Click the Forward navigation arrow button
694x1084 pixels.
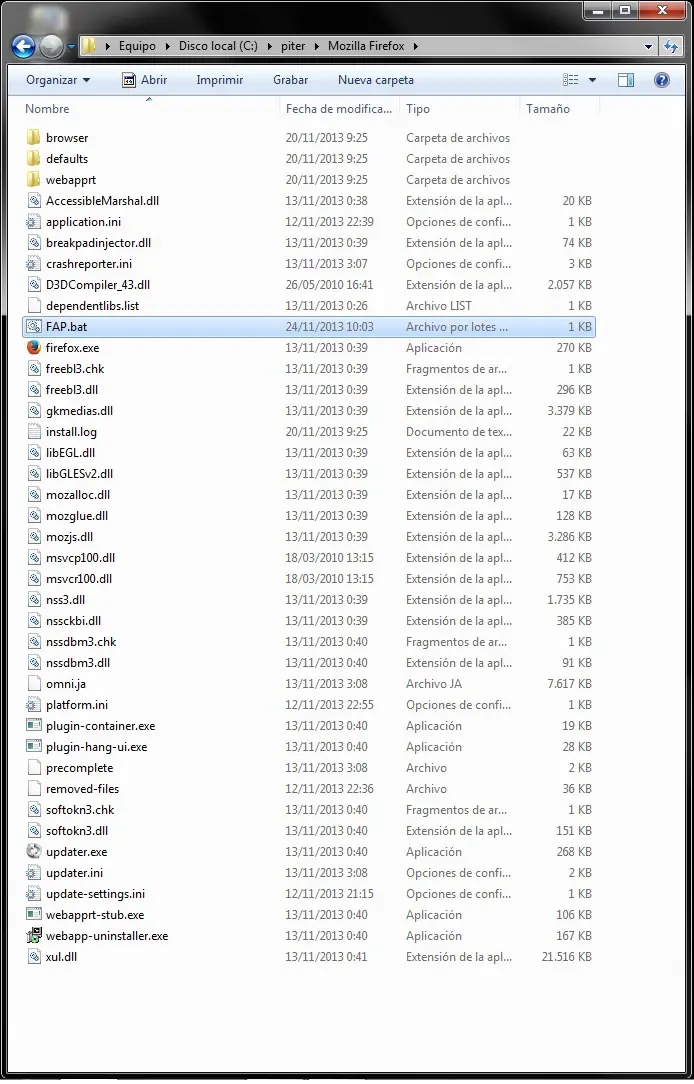(x=51, y=47)
